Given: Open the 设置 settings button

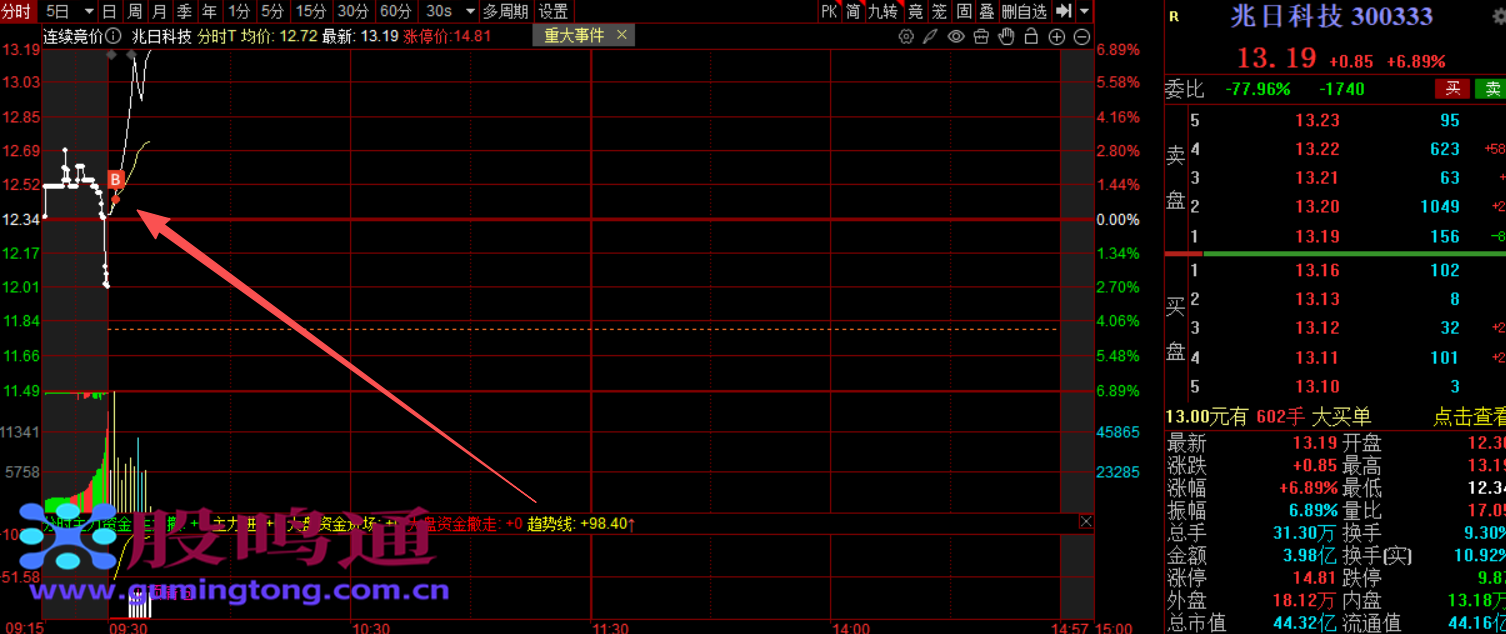Looking at the screenshot, I should click(x=553, y=12).
